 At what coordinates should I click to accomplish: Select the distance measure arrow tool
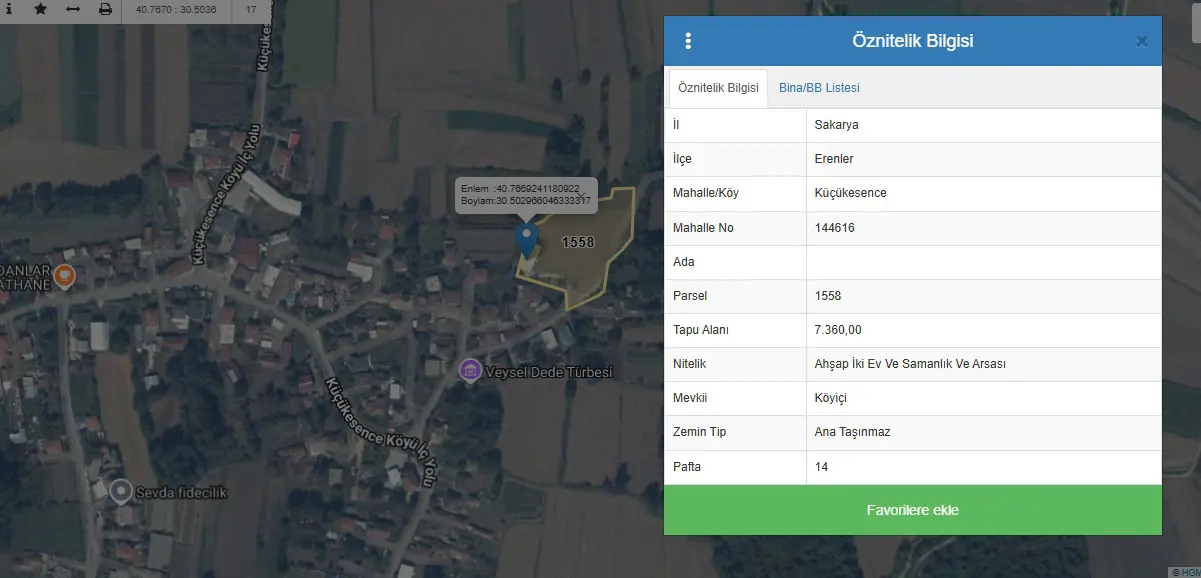72,9
